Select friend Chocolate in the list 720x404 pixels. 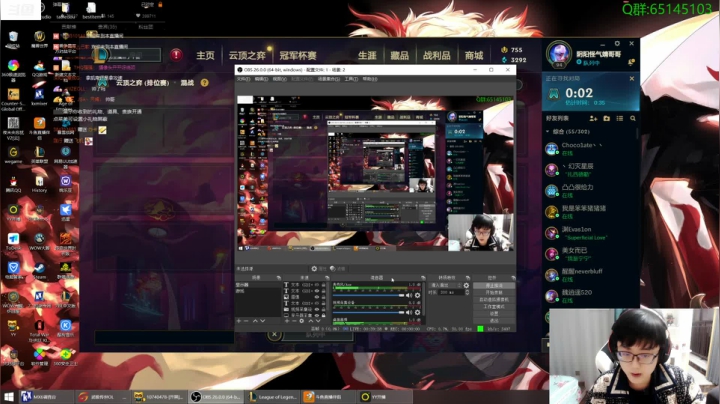click(x=590, y=149)
